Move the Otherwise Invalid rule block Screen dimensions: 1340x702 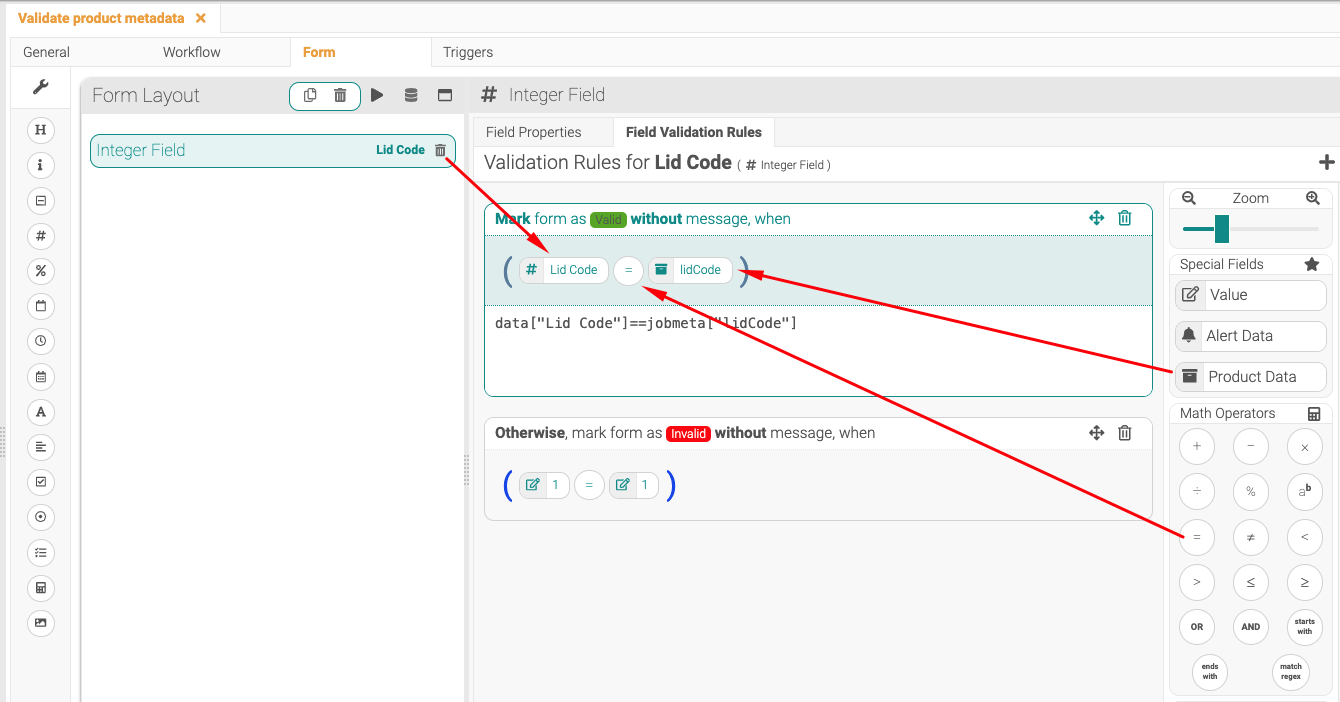[x=1096, y=433]
